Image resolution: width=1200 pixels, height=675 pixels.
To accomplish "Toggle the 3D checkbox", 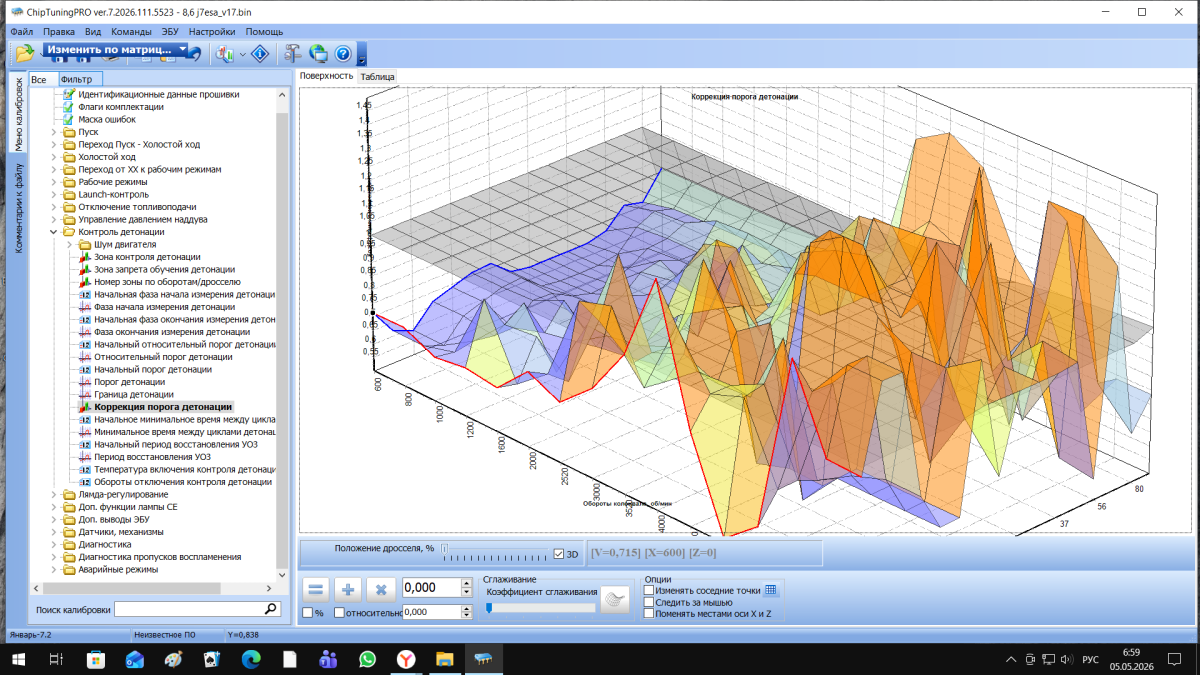I will point(559,554).
